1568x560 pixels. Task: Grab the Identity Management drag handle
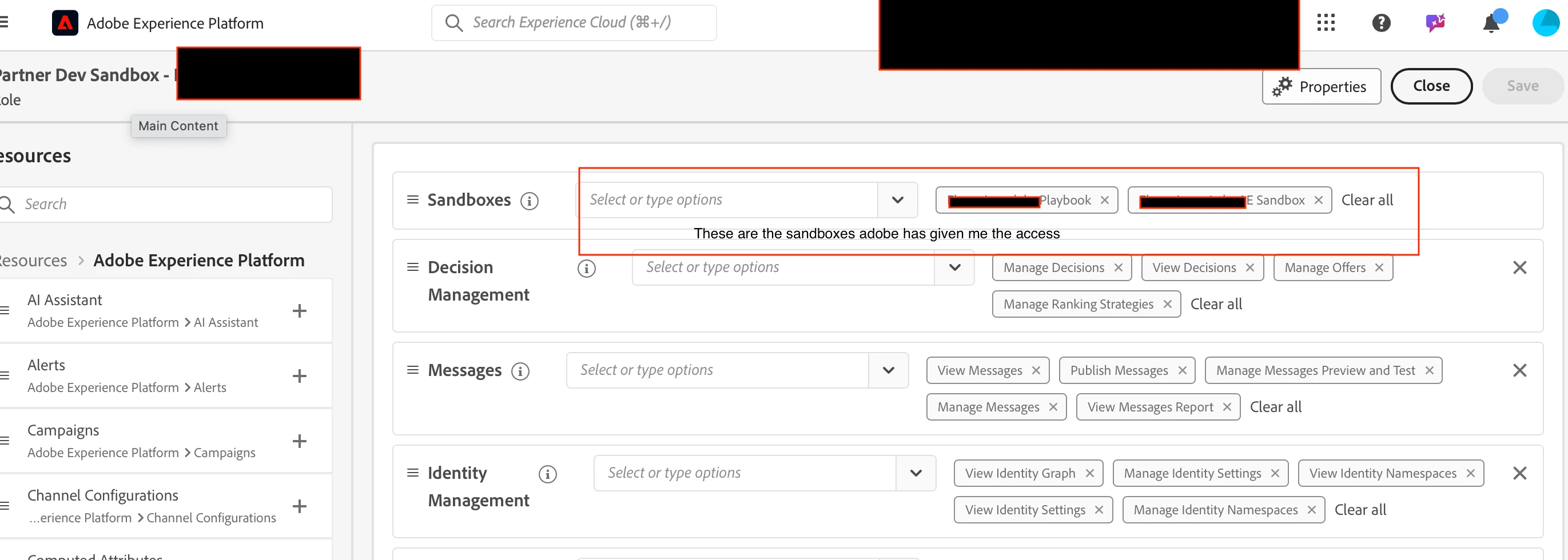pyautogui.click(x=413, y=473)
